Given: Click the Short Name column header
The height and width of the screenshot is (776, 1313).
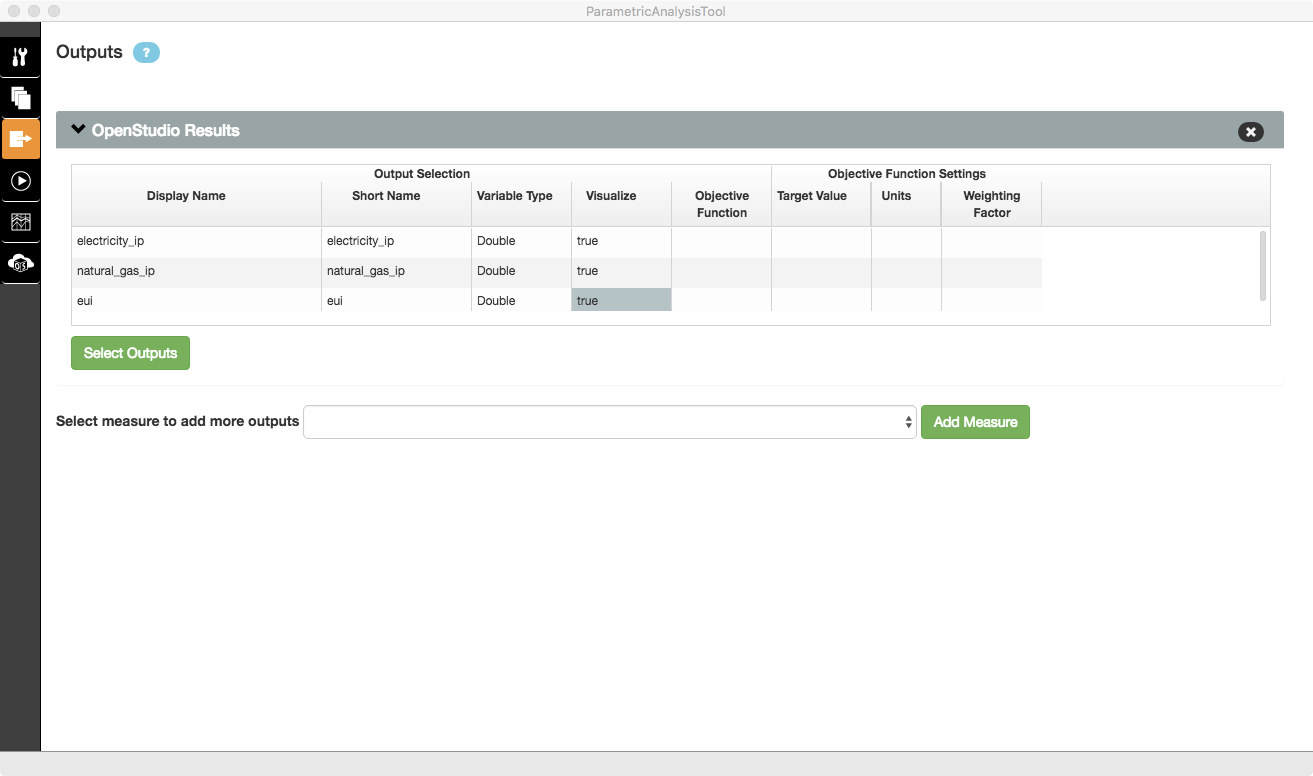Looking at the screenshot, I should [386, 196].
